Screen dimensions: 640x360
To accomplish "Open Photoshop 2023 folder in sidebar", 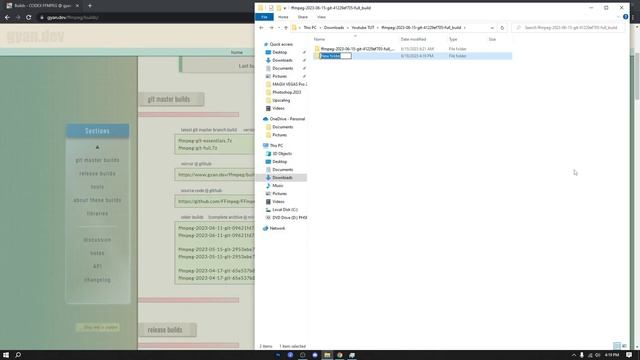I will 287,92.
